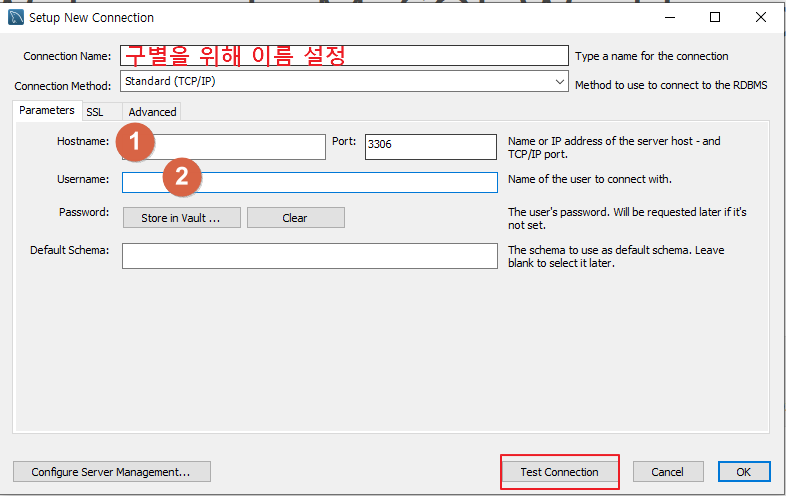Image resolution: width=786 pixels, height=496 pixels.
Task: Maximize the Setup New Connection window
Action: tap(715, 18)
